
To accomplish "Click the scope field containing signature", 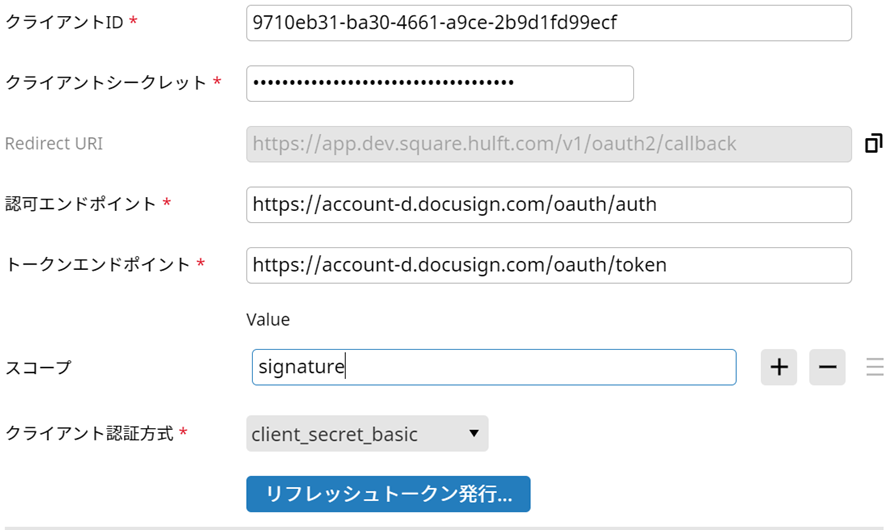I will 493,367.
